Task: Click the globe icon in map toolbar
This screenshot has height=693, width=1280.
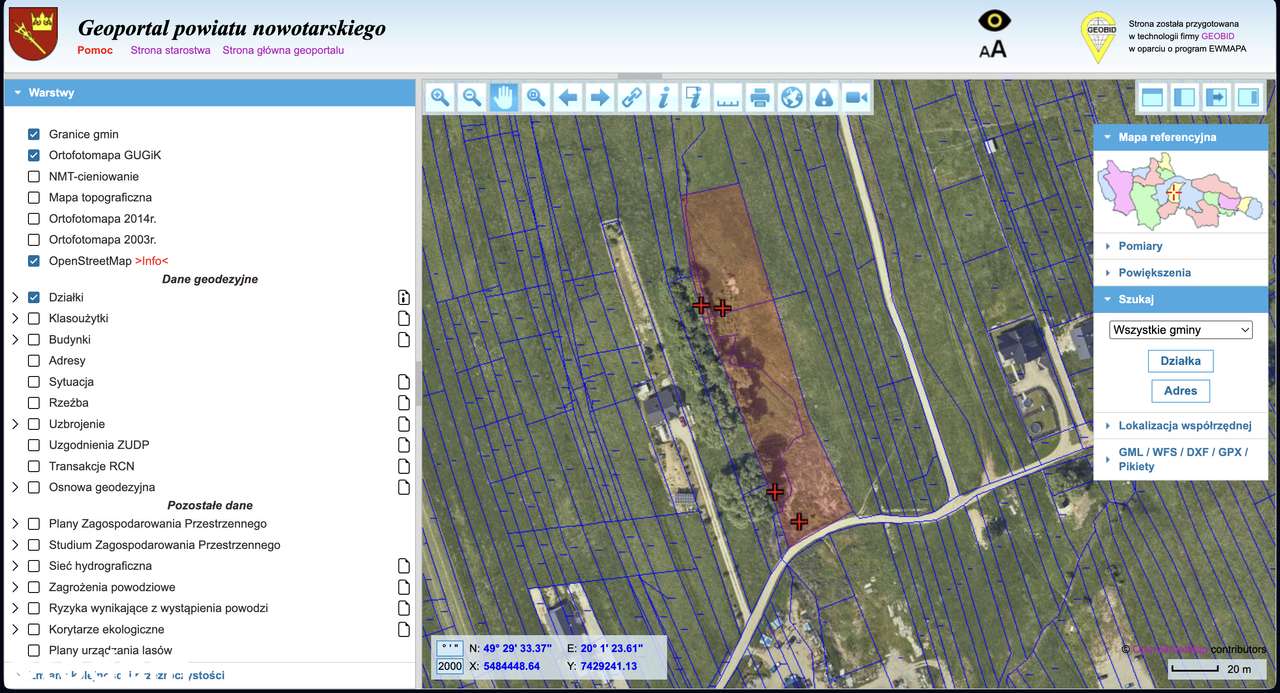Action: (792, 97)
